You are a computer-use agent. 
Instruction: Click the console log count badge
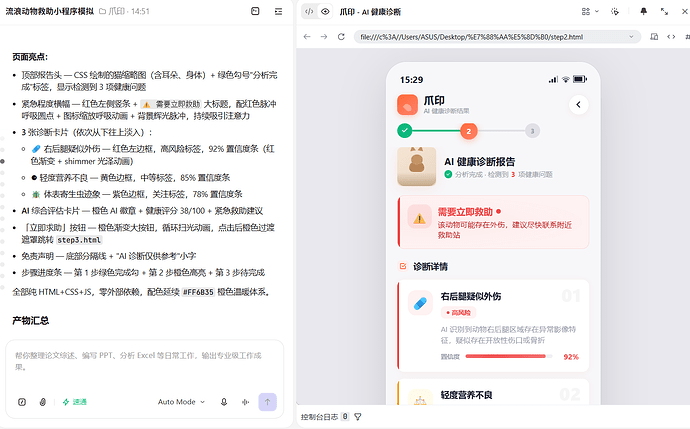point(345,416)
